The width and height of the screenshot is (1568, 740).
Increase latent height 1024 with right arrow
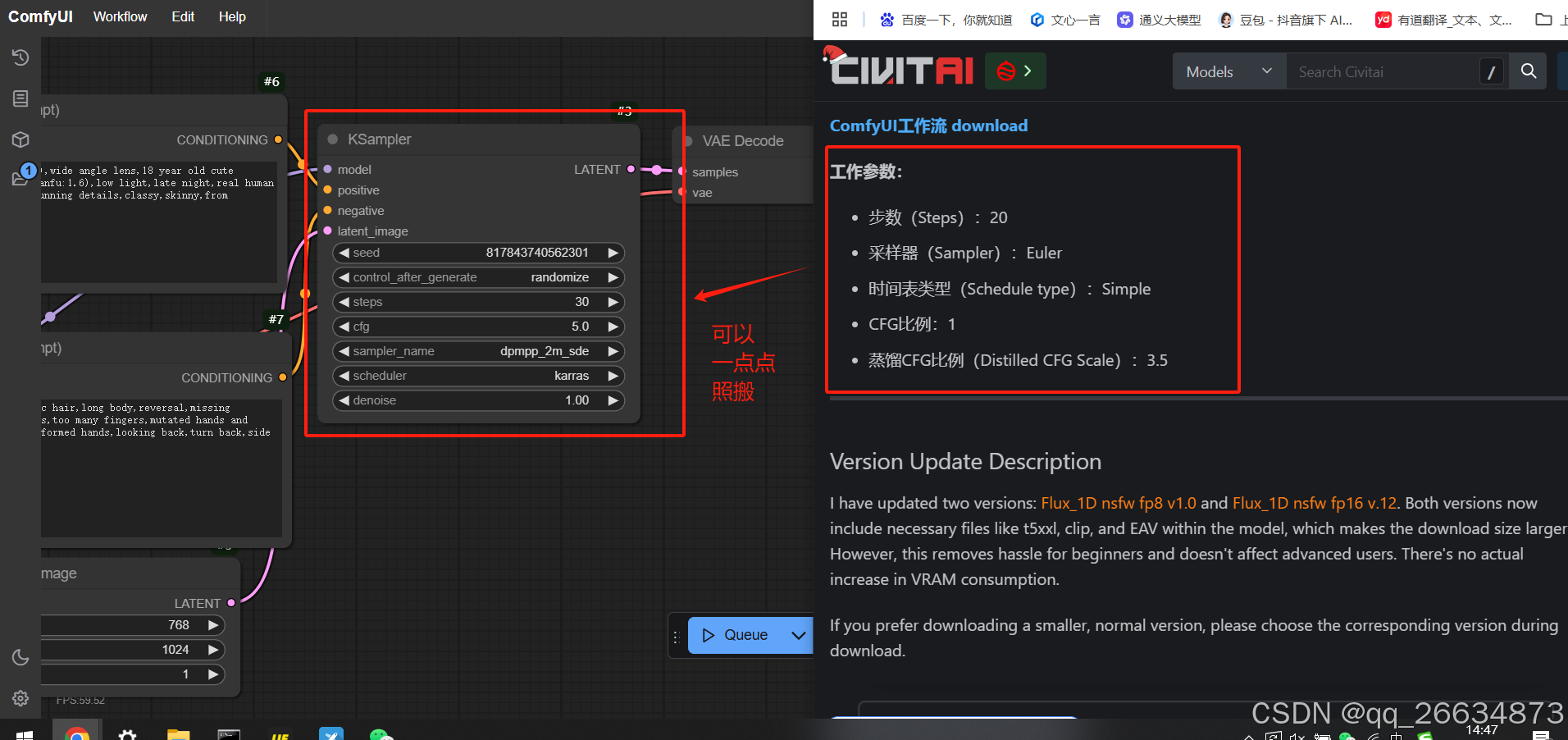(x=213, y=650)
